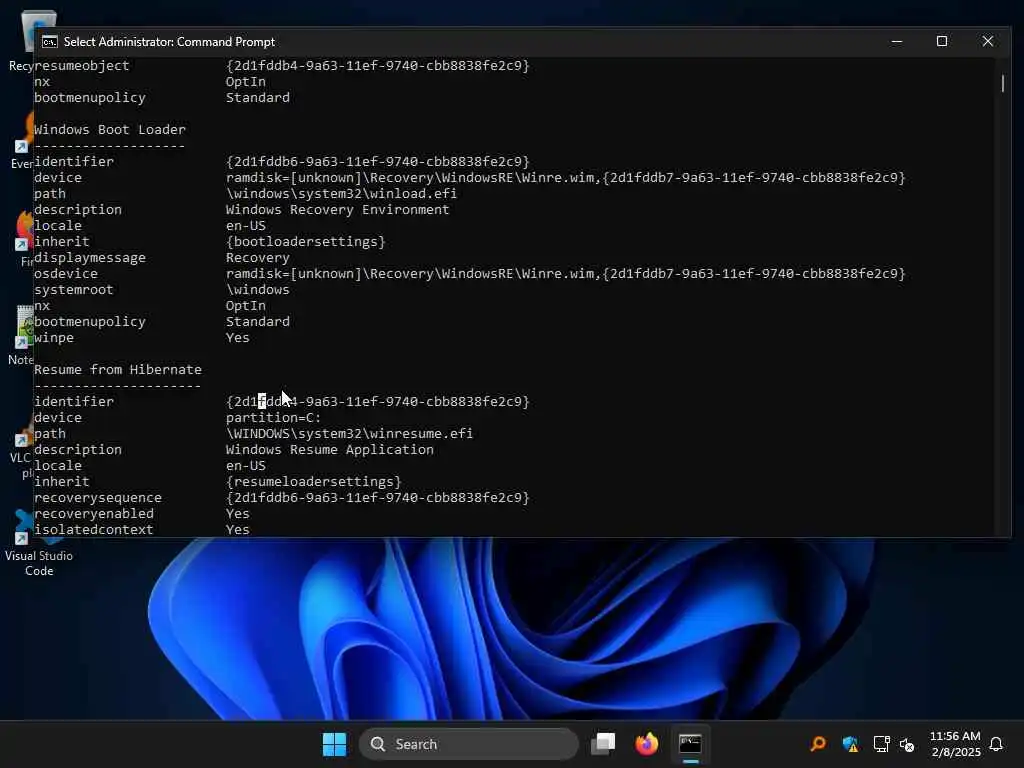Click the 'Windows Boot Loader' heading text

point(110,129)
